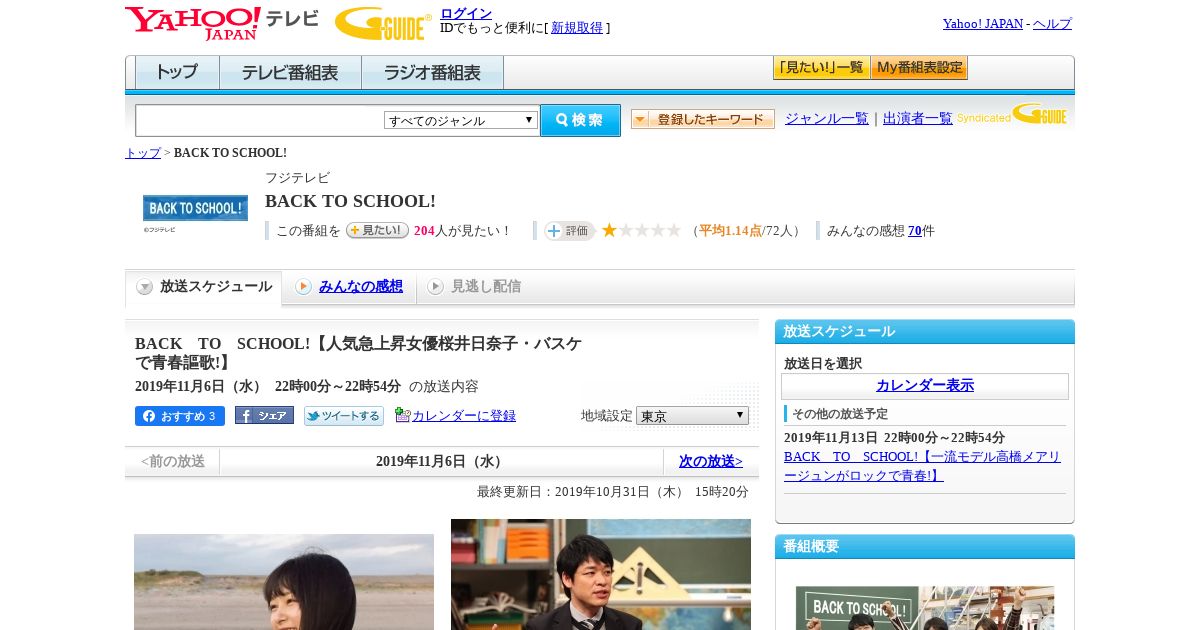
Task: Click the 番組概要 BACK TO SCHOOL! image
Action: [925, 608]
